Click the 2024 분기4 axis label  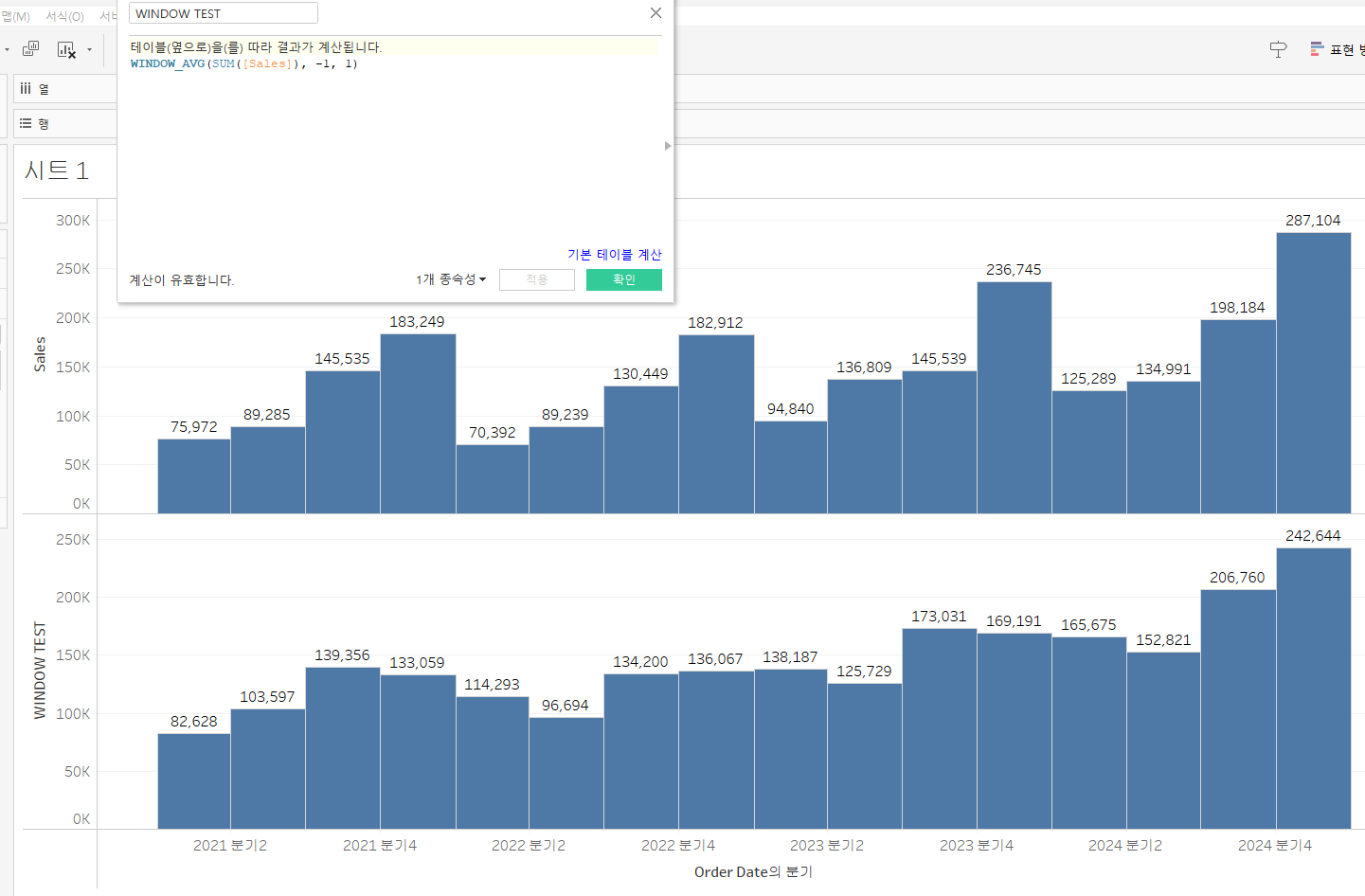tap(1275, 845)
